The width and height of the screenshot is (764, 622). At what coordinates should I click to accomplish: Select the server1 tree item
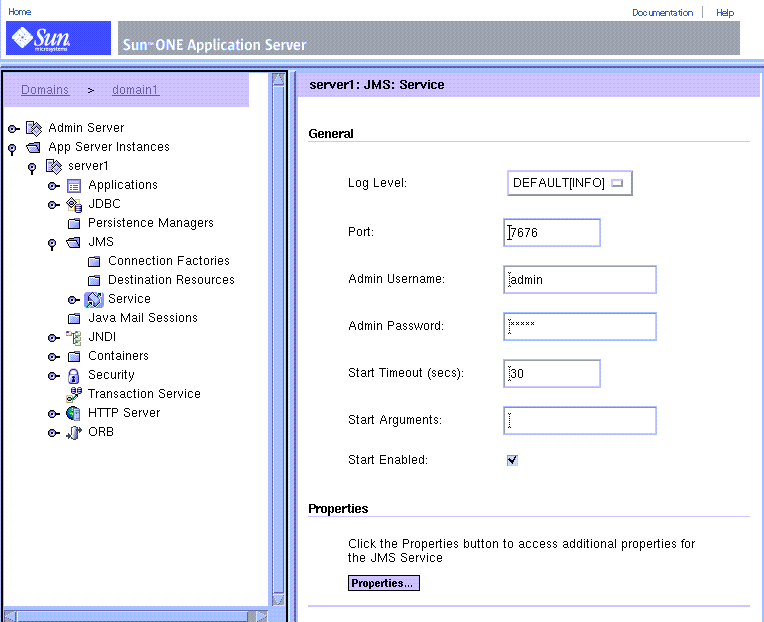[x=88, y=166]
